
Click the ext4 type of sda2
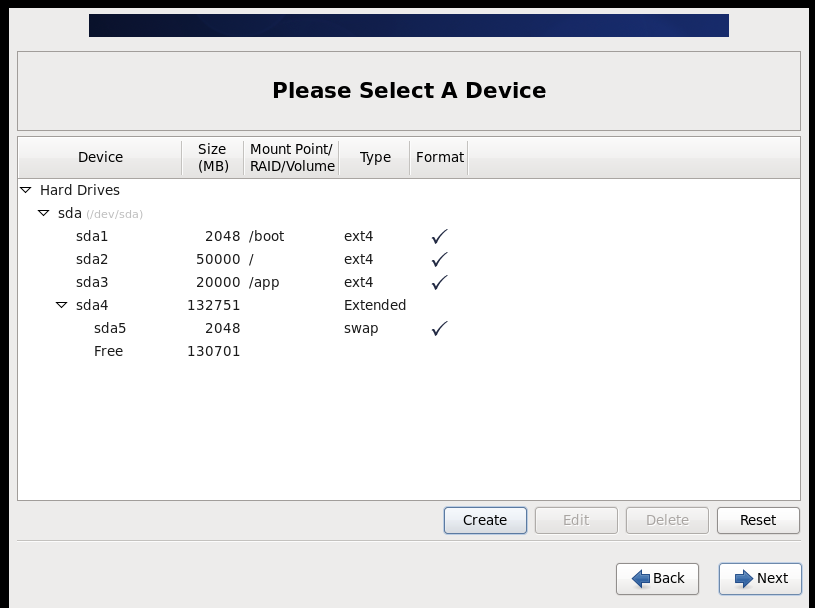(359, 259)
